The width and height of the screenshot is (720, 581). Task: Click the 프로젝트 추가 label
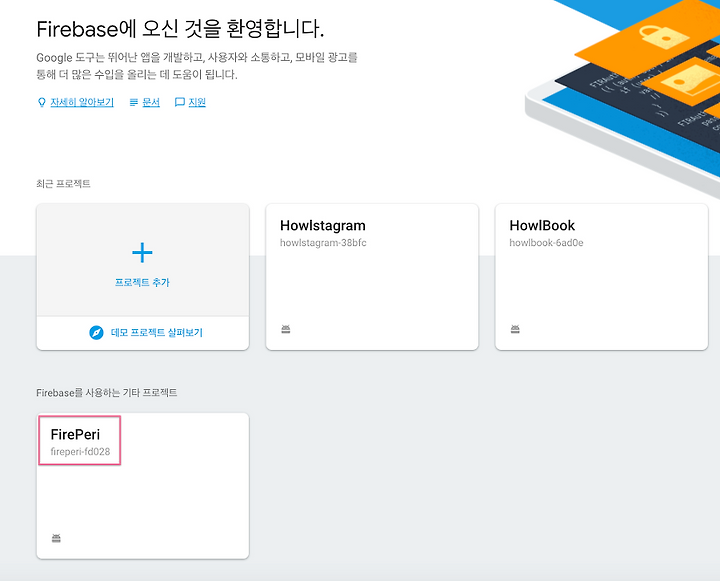click(x=142, y=282)
